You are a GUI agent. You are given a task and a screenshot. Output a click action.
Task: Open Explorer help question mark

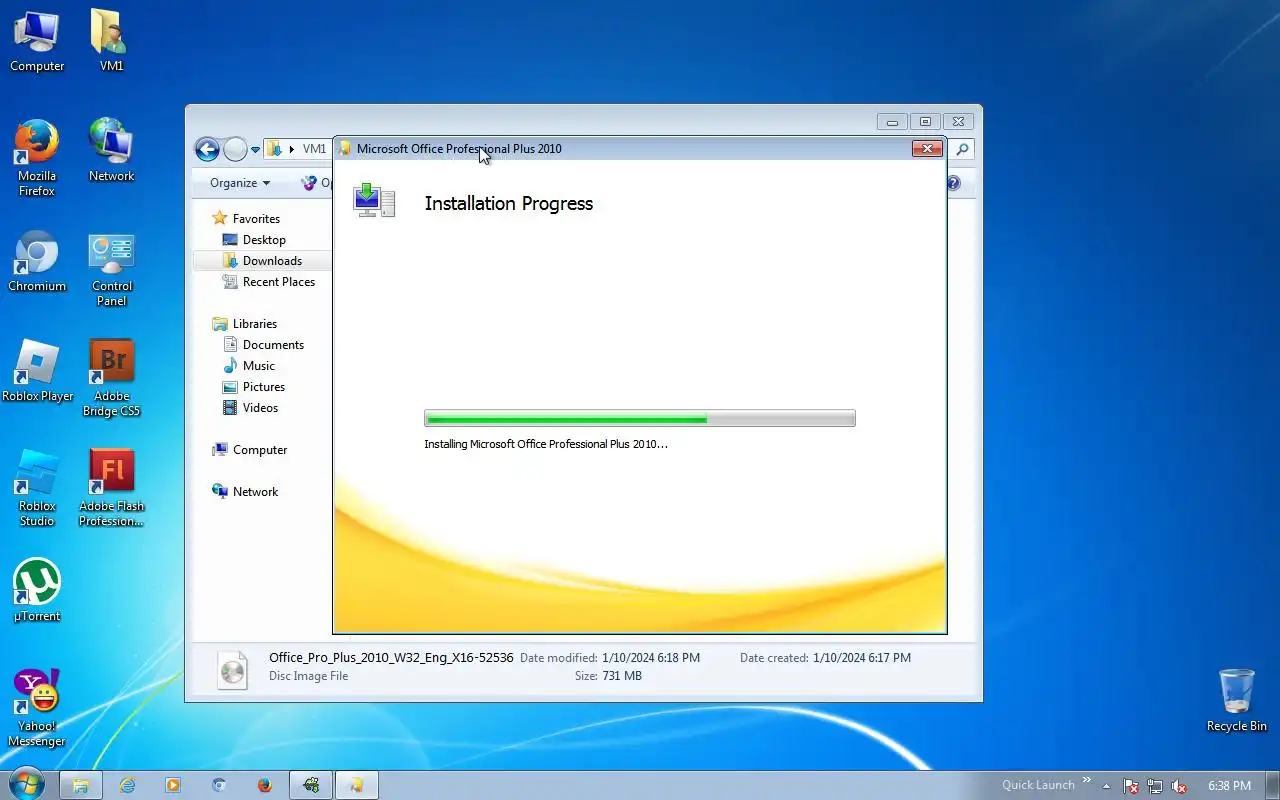point(953,183)
